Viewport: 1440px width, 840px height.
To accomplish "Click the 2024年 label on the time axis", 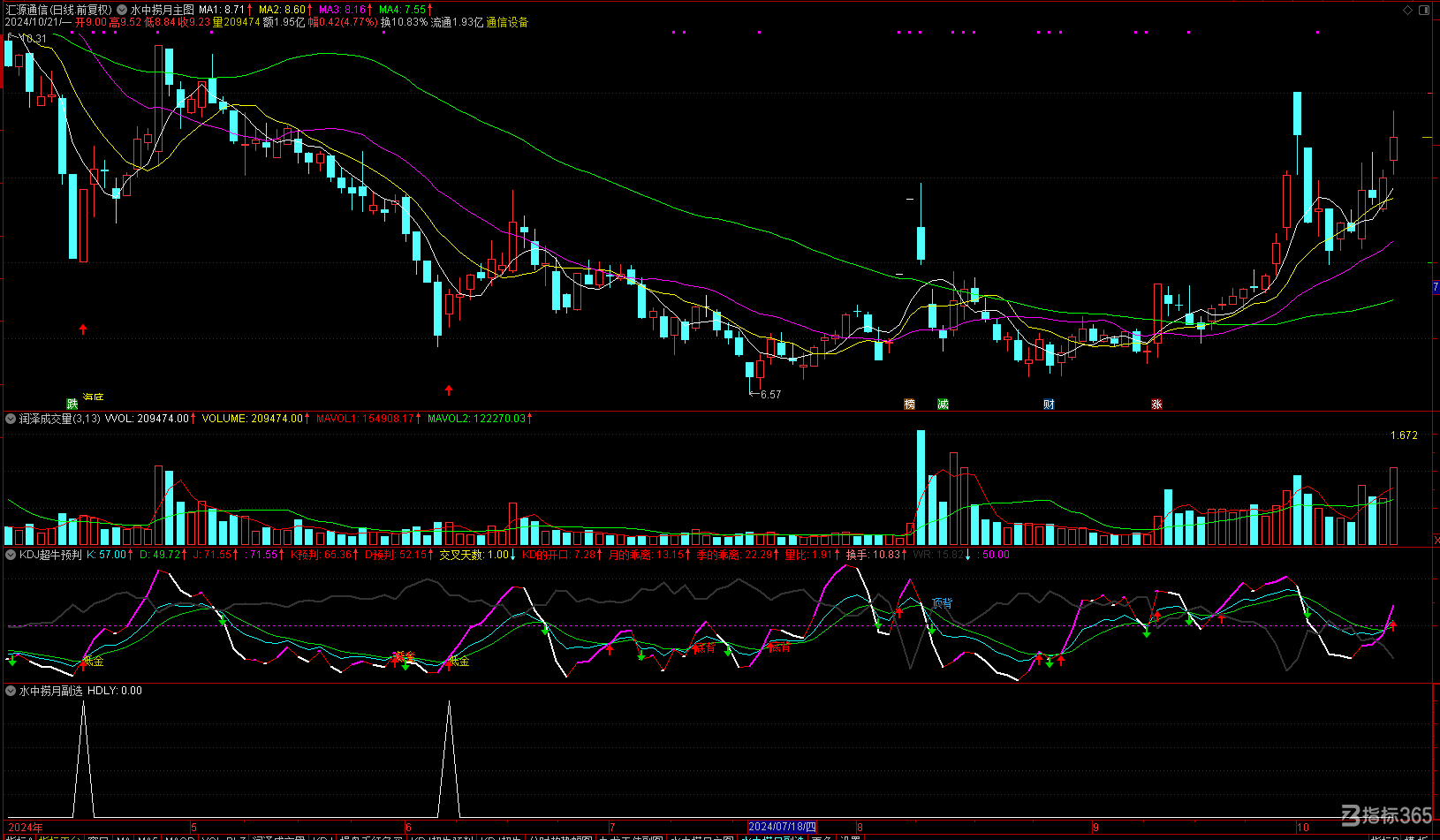I will (x=26, y=828).
